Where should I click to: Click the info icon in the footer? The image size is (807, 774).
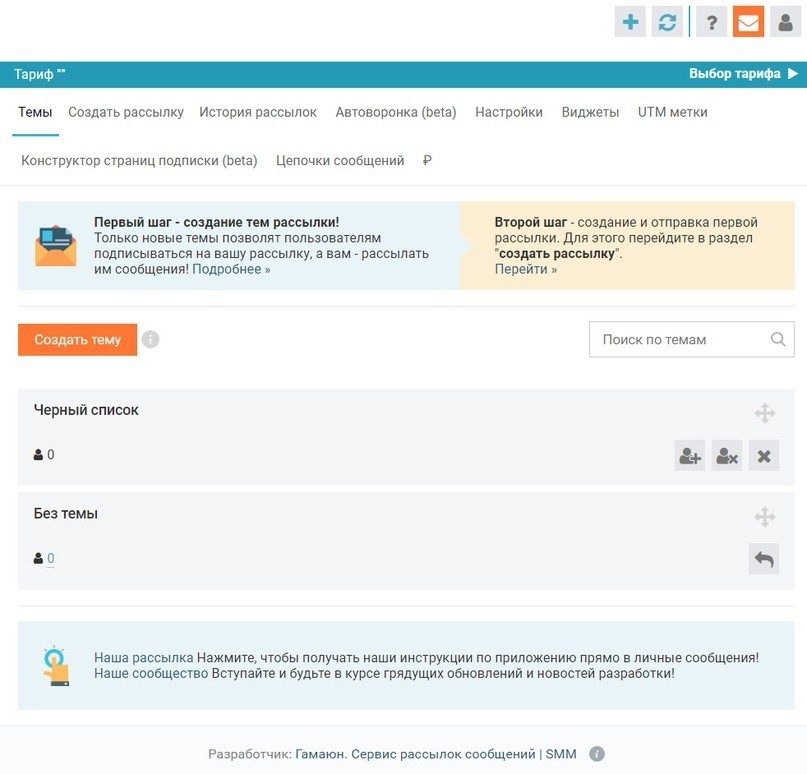597,754
